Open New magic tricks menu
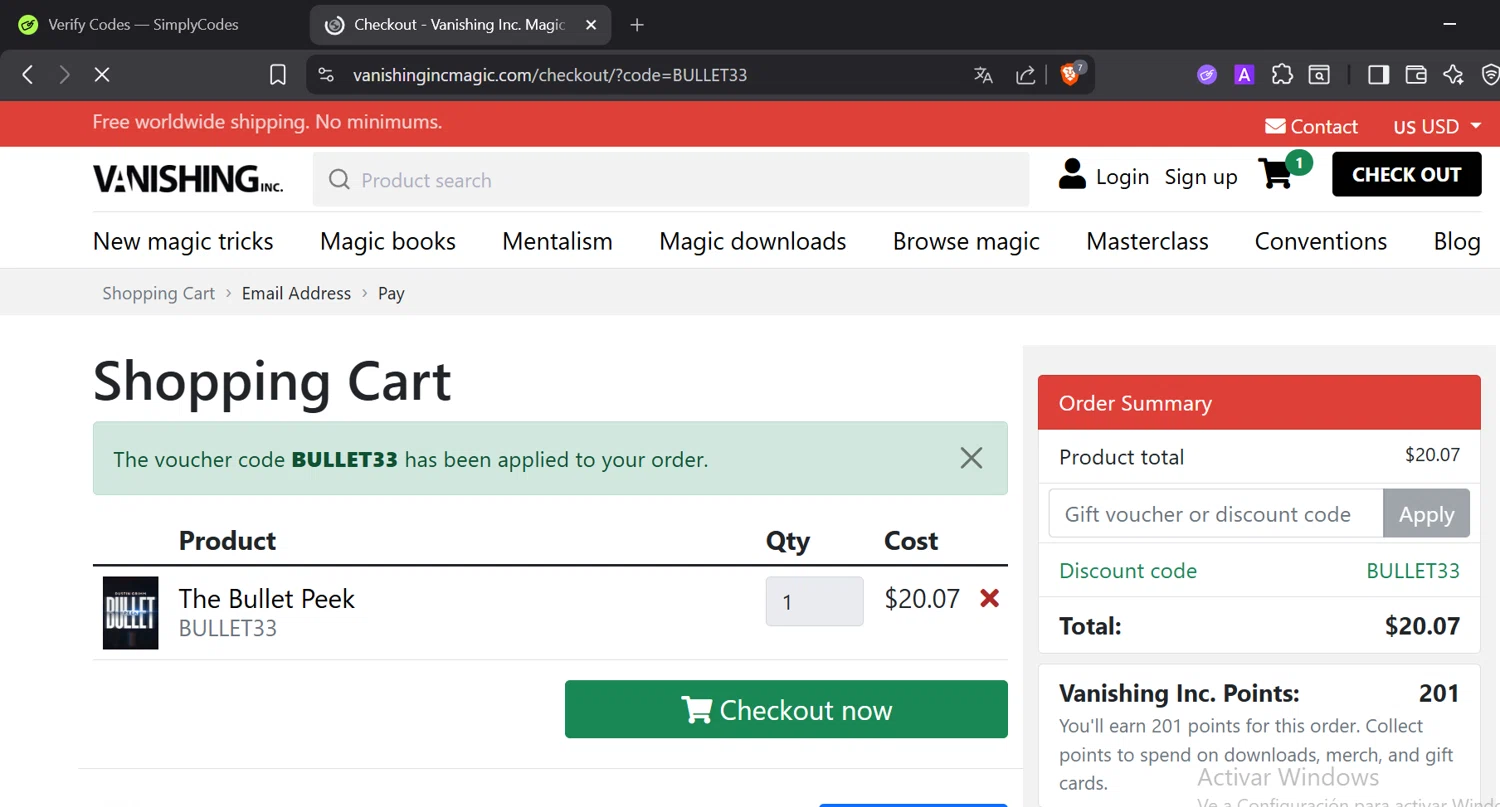Image resolution: width=1500 pixels, height=807 pixels. click(x=183, y=242)
